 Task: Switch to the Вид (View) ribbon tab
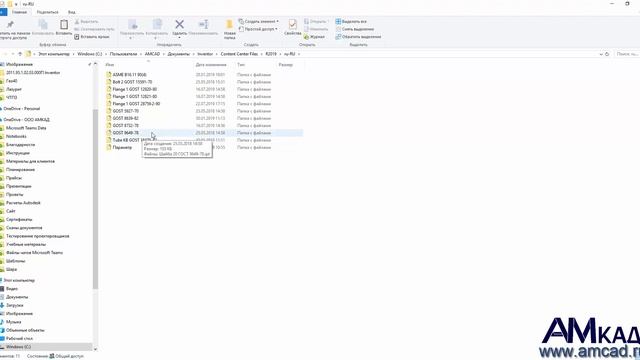point(71,12)
